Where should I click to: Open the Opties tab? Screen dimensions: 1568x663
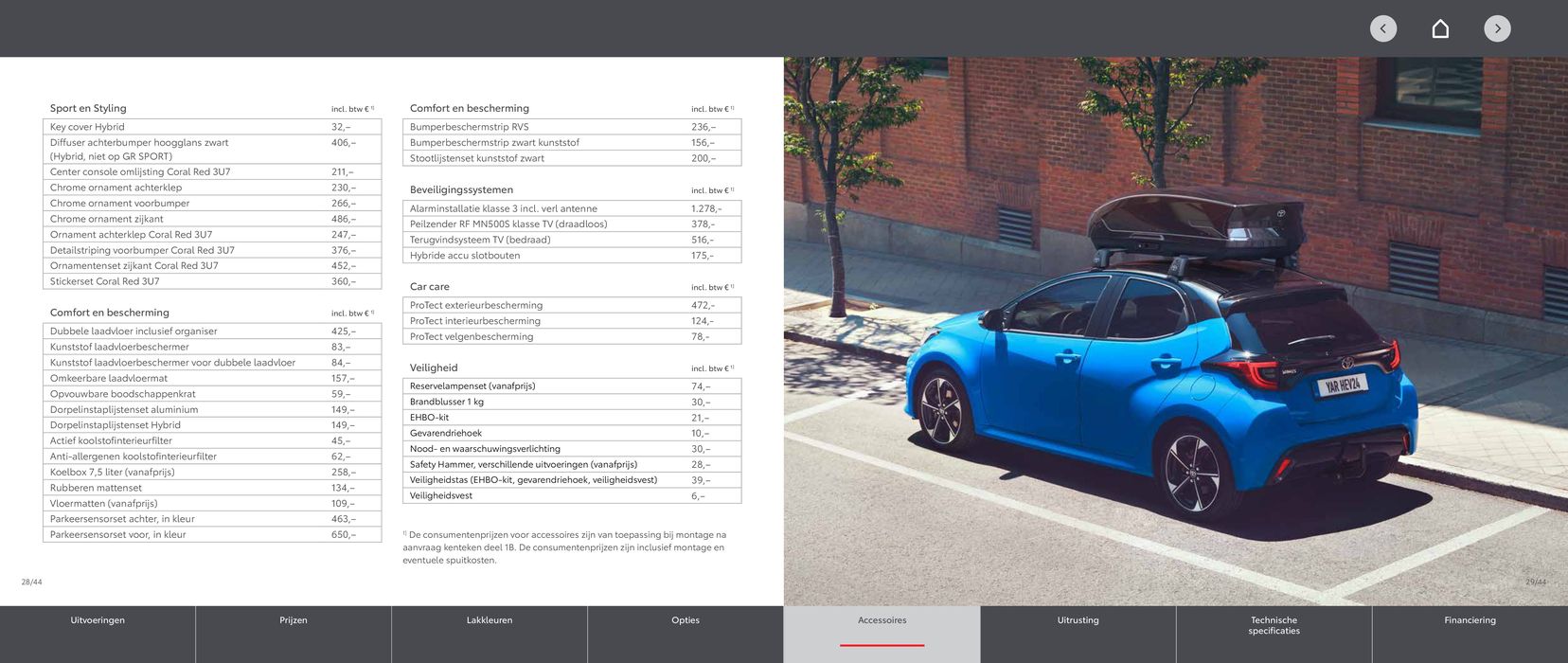coord(686,621)
